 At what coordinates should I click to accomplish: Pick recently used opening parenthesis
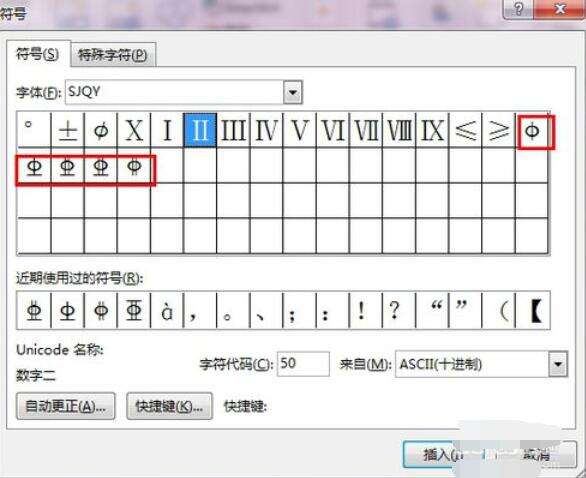click(499, 311)
